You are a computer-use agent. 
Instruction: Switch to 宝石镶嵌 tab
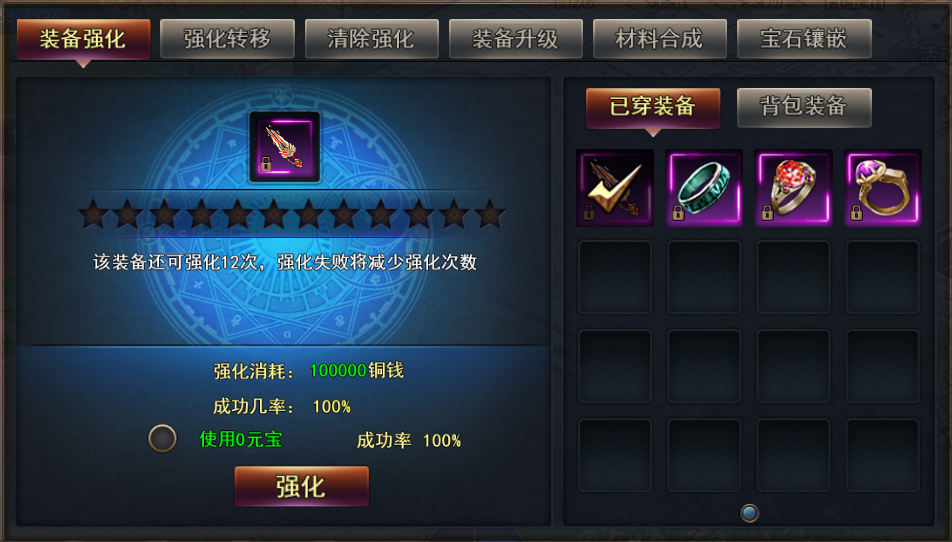pos(804,39)
